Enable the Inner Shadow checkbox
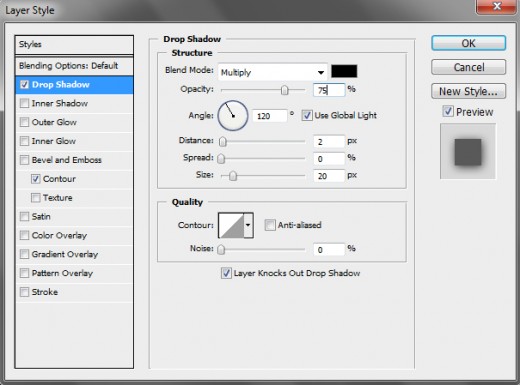Screen dimensions: 520x385 (24, 103)
